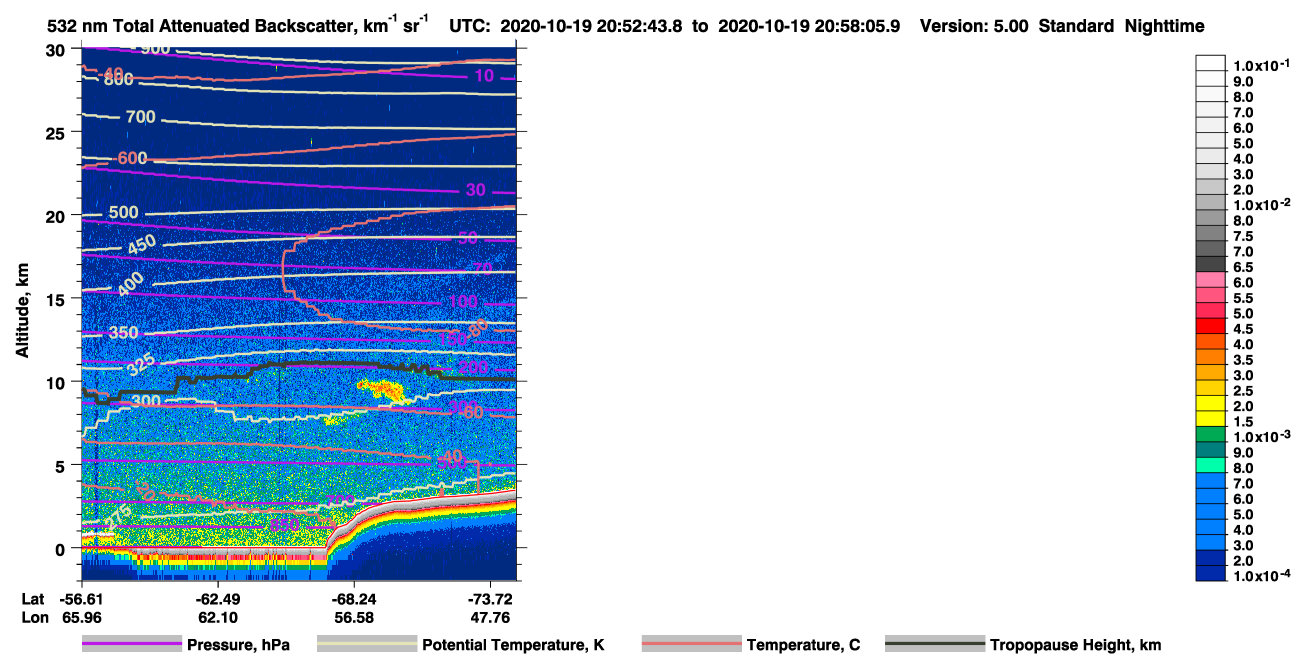
Task: Select the end UTC time 2020-10-19 20:58:05.9
Action: tap(809, 26)
